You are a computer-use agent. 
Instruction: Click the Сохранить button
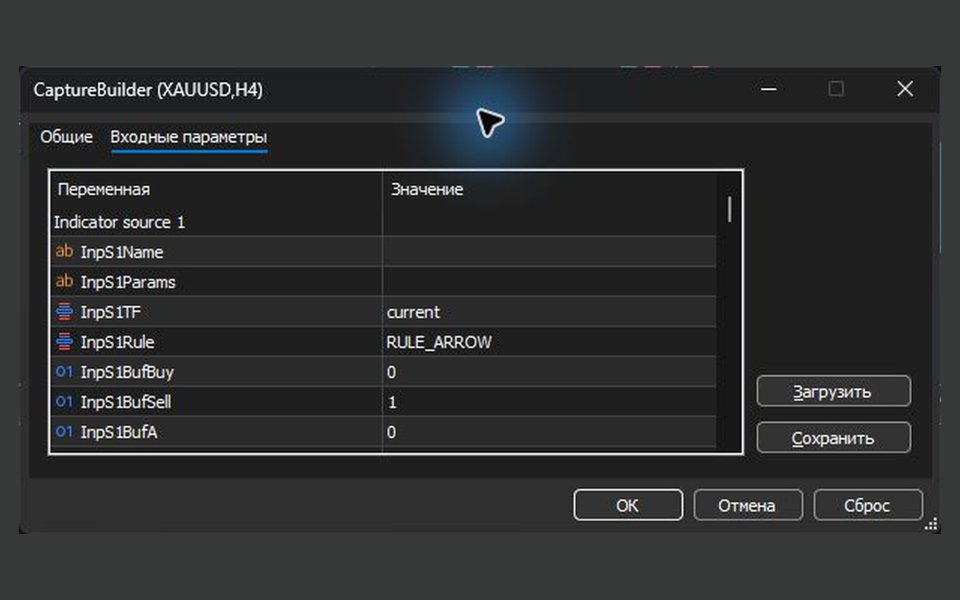coord(833,438)
